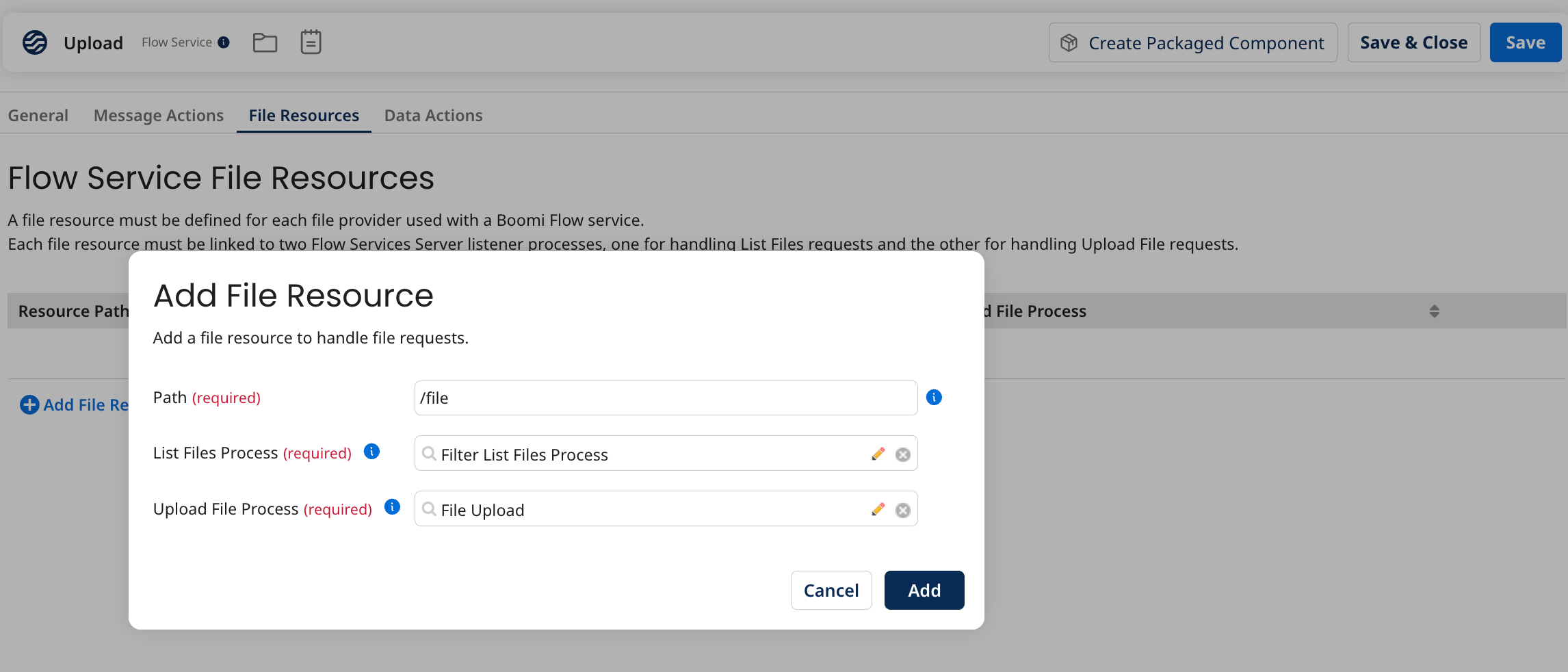
Task: Switch to the General tab
Action: pos(38,115)
